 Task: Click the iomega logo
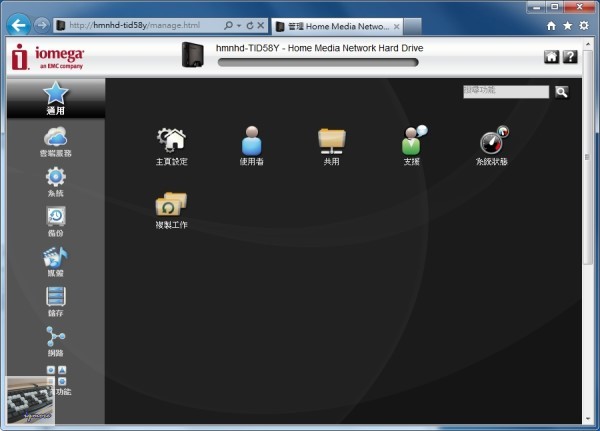click(47, 57)
